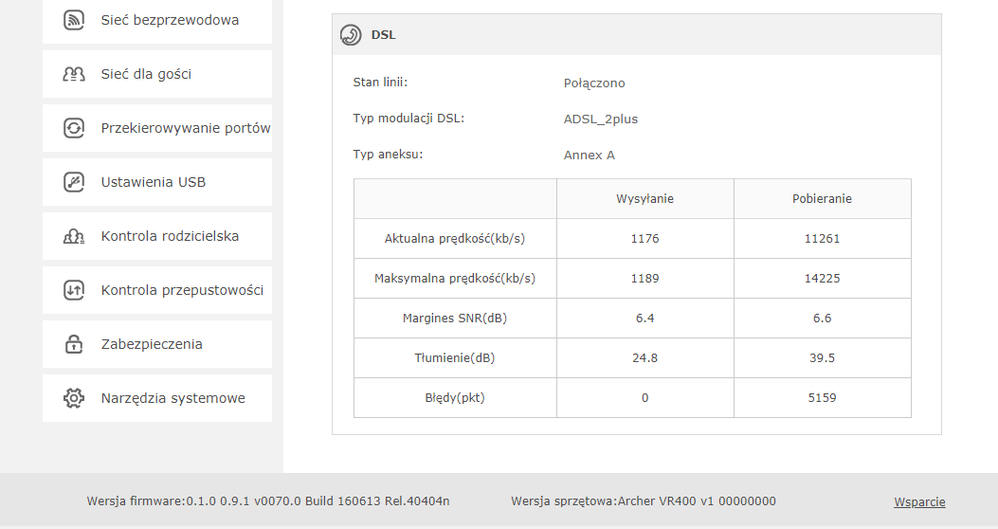Click the system tools gear icon
998x529 pixels.
tap(73, 398)
